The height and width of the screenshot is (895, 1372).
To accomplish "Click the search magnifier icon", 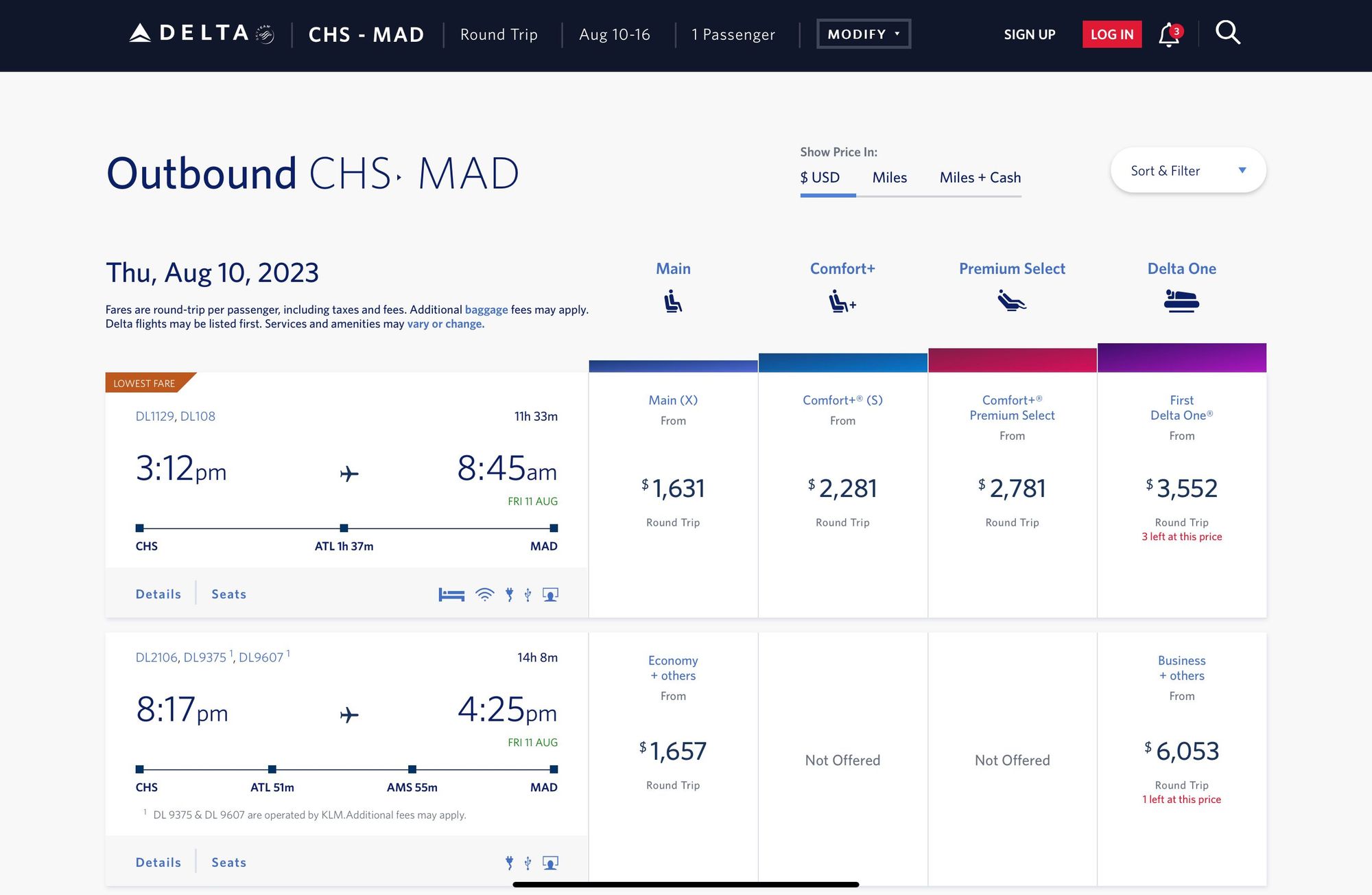I will (x=1227, y=32).
